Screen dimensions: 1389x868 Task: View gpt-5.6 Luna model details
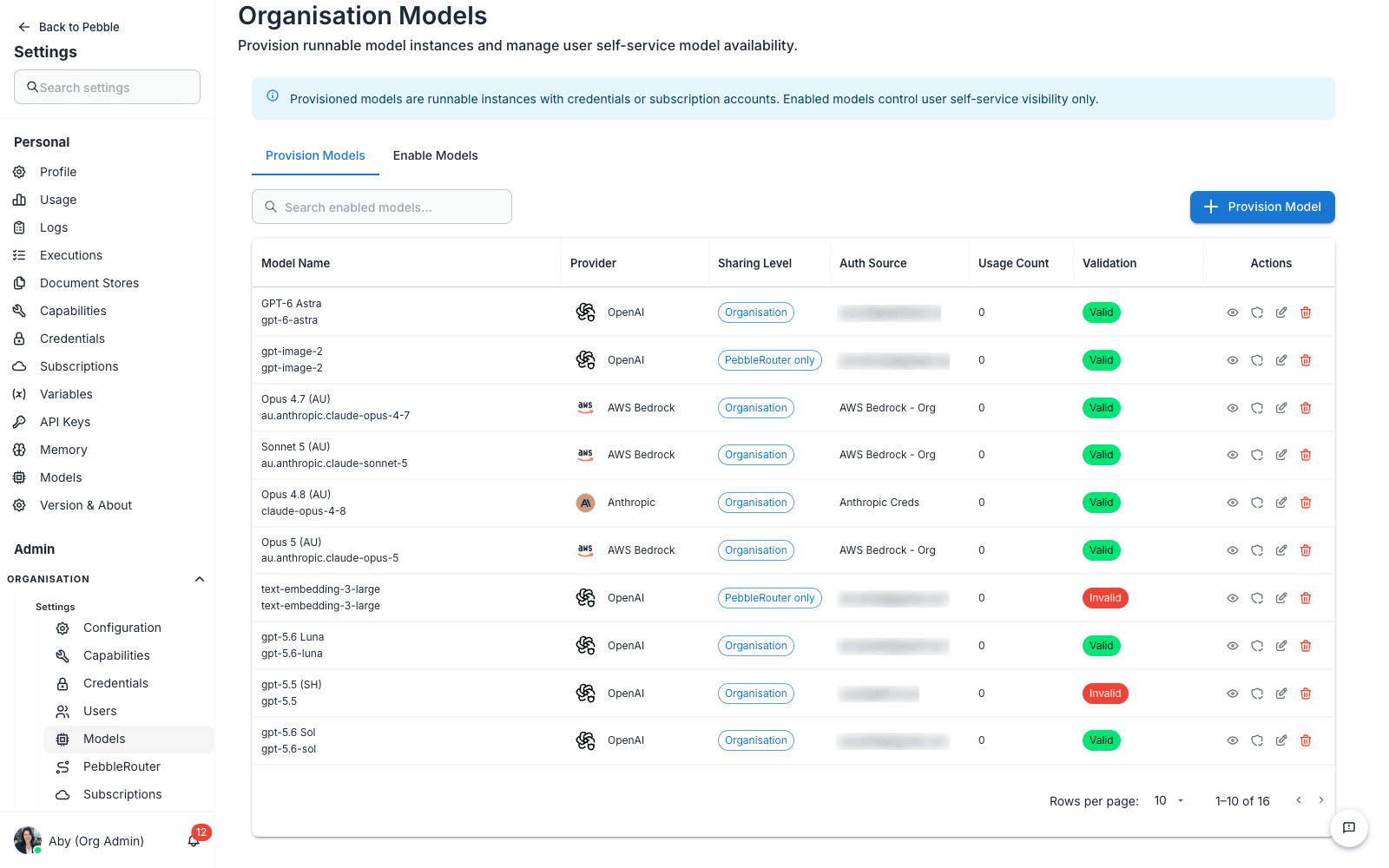tap(1232, 646)
